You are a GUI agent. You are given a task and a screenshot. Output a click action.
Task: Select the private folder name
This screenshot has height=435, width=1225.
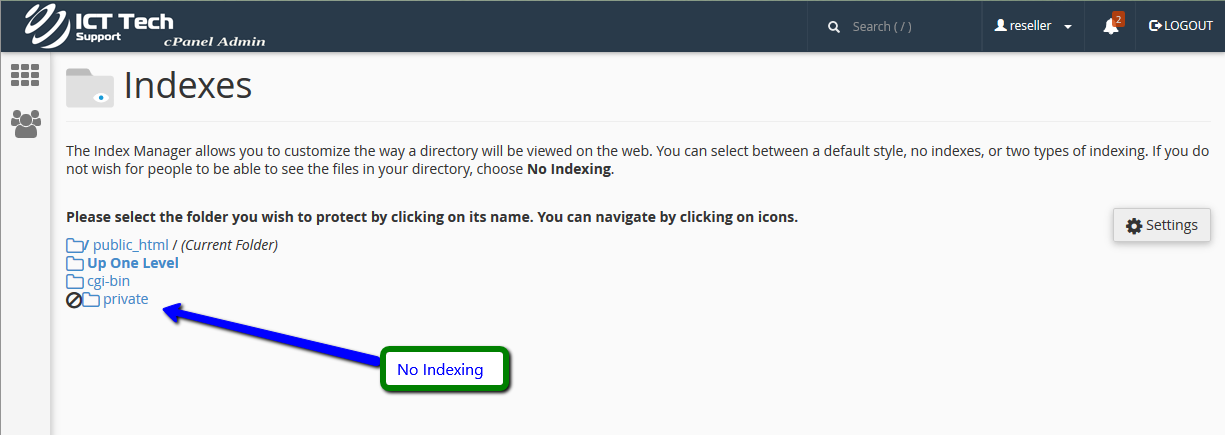[x=125, y=299]
